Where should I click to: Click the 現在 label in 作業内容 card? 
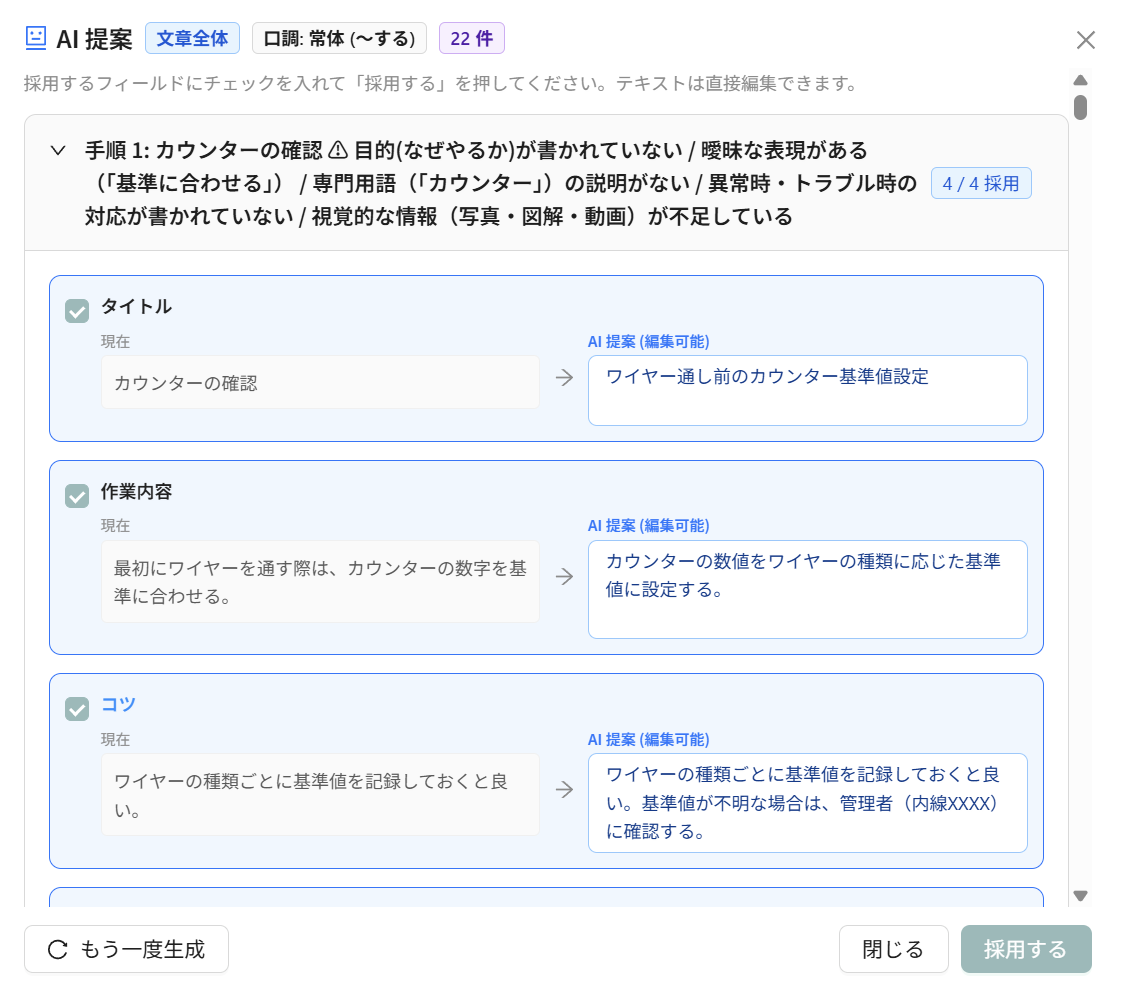point(115,526)
